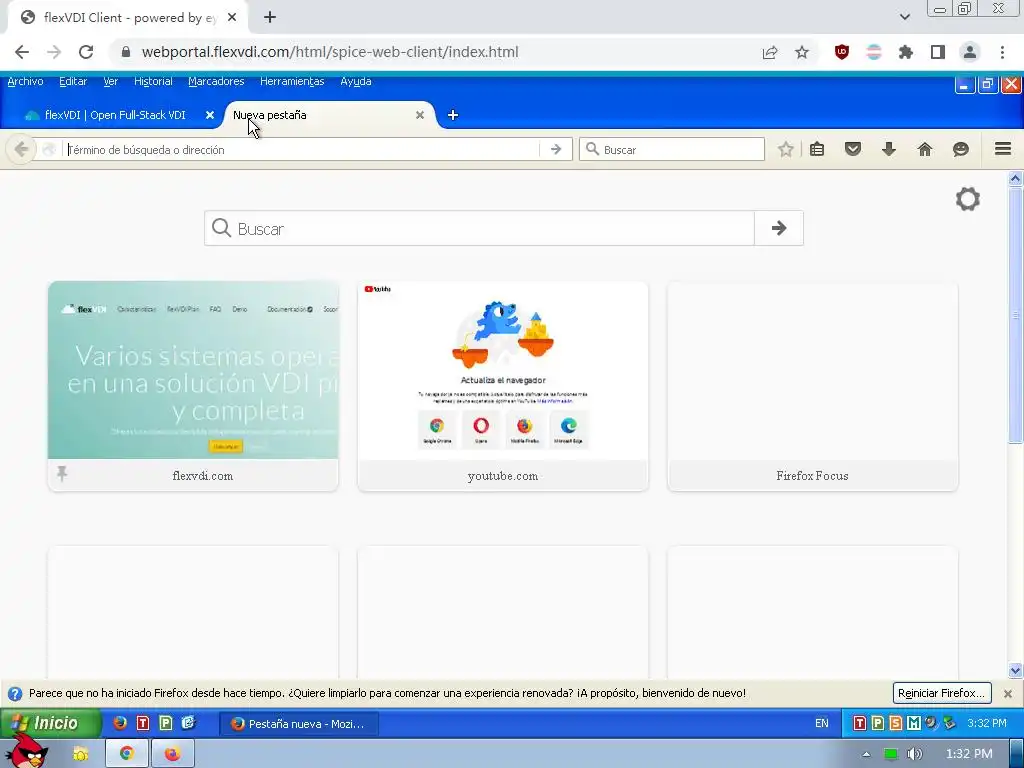1024x768 pixels.
Task: Open the Historial menu
Action: coord(153,82)
